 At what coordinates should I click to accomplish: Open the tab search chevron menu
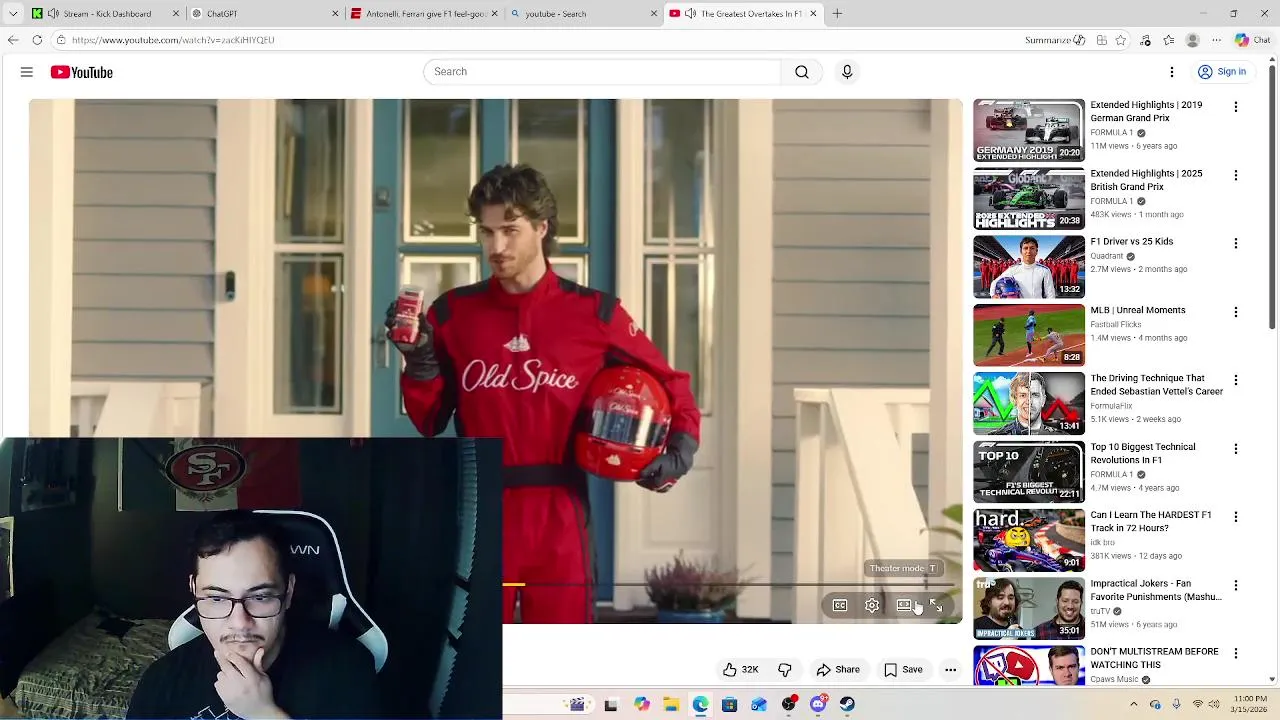coord(12,13)
